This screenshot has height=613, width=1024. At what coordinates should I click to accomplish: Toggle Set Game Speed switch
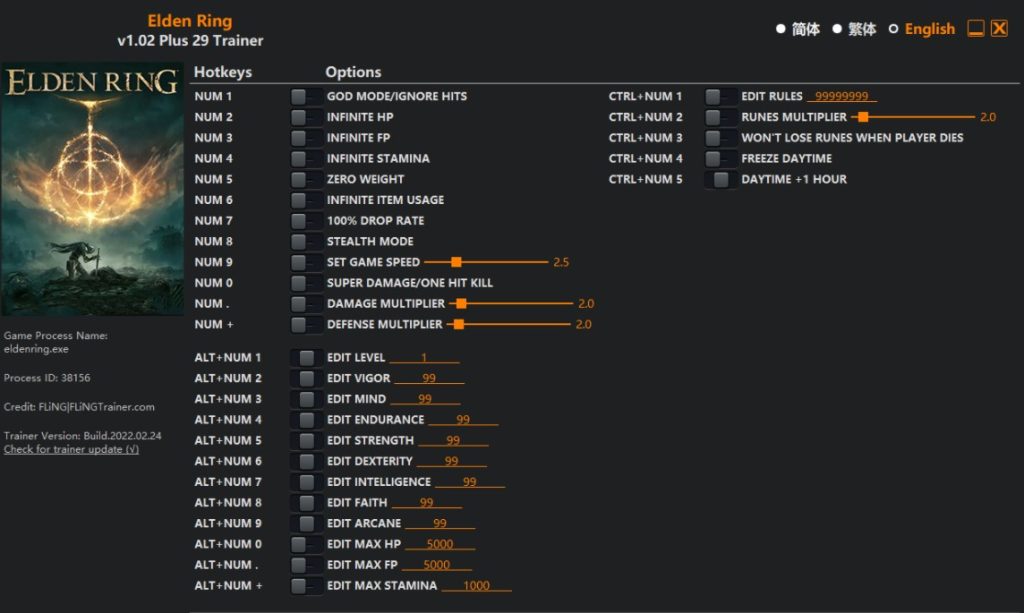pyautogui.click(x=306, y=262)
